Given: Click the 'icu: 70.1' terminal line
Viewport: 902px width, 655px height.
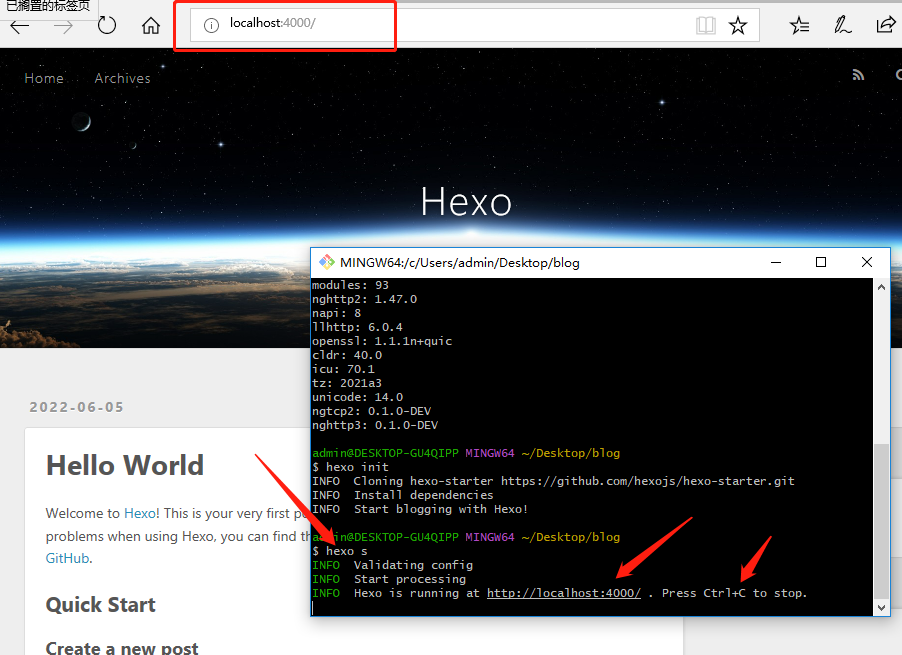Looking at the screenshot, I should click(x=343, y=369).
